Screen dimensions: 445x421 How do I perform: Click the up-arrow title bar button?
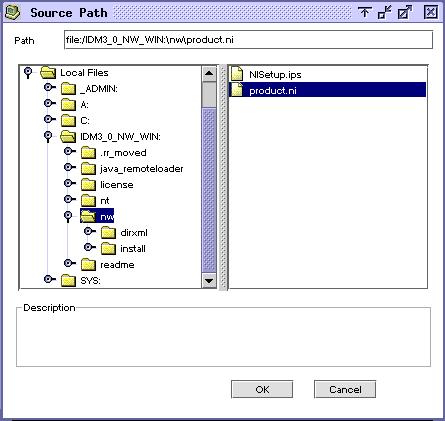[x=365, y=13]
